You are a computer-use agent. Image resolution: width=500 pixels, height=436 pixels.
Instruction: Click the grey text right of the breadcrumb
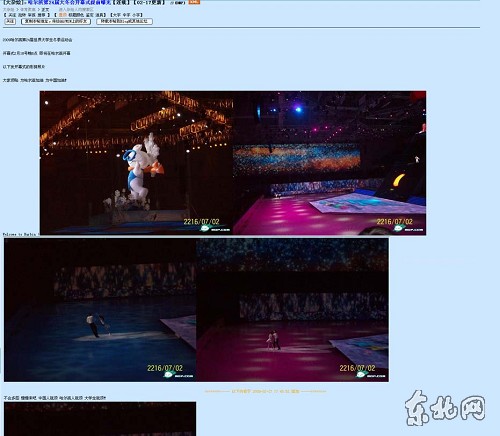click(76, 10)
